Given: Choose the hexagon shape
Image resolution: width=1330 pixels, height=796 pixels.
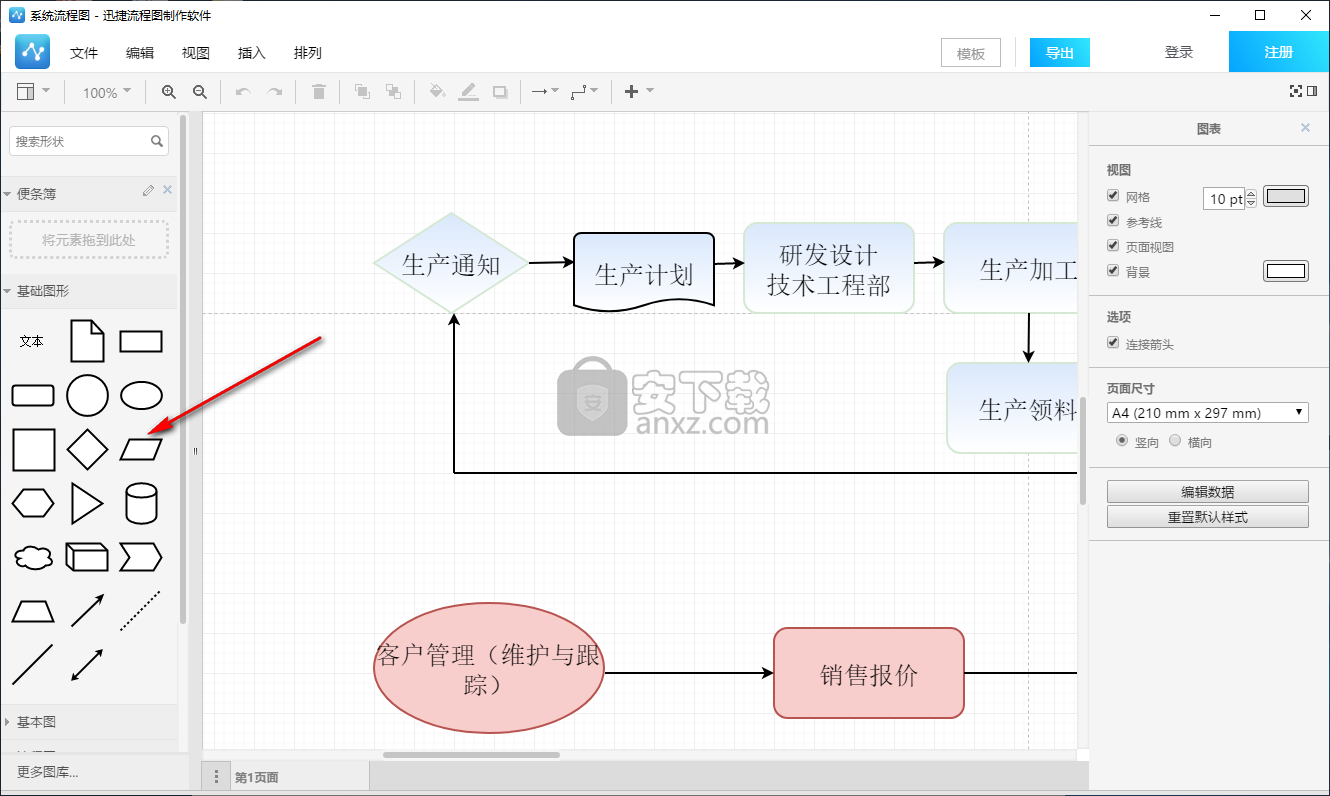Looking at the screenshot, I should (33, 503).
